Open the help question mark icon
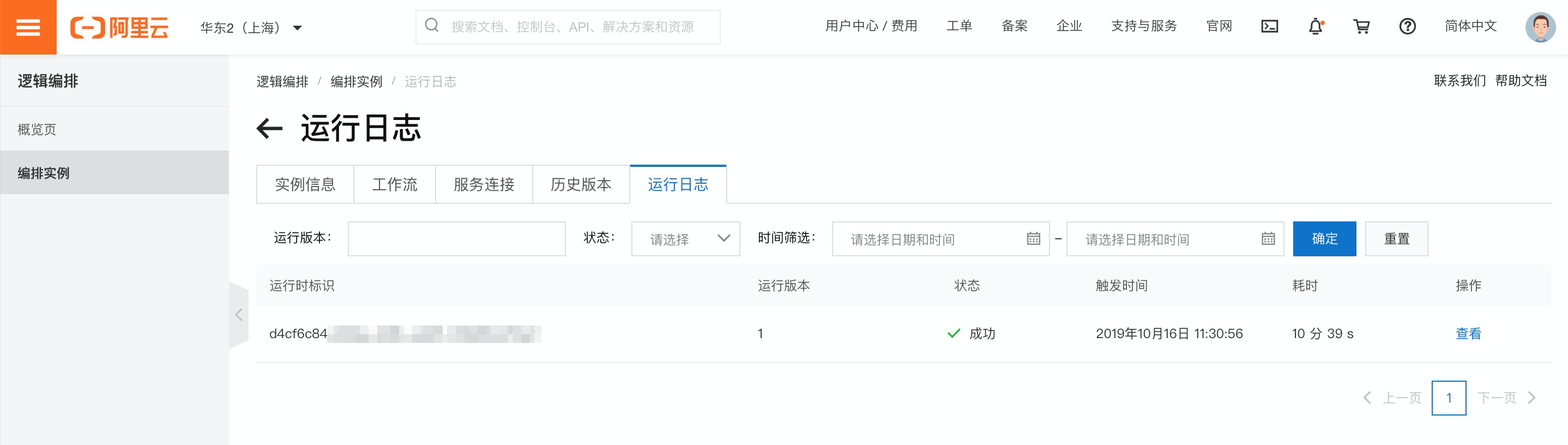 click(1407, 26)
